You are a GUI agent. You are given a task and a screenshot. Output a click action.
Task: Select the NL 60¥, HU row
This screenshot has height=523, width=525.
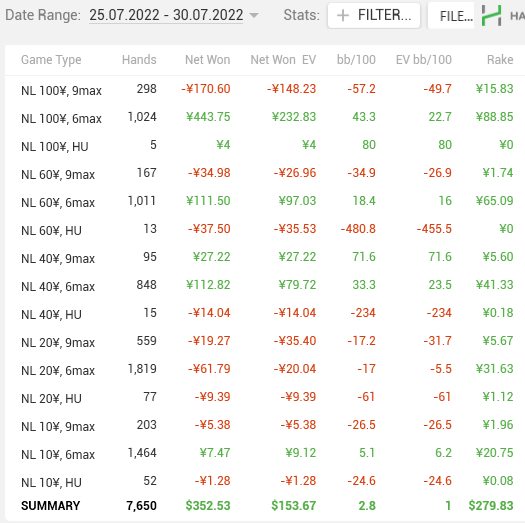coord(265,229)
